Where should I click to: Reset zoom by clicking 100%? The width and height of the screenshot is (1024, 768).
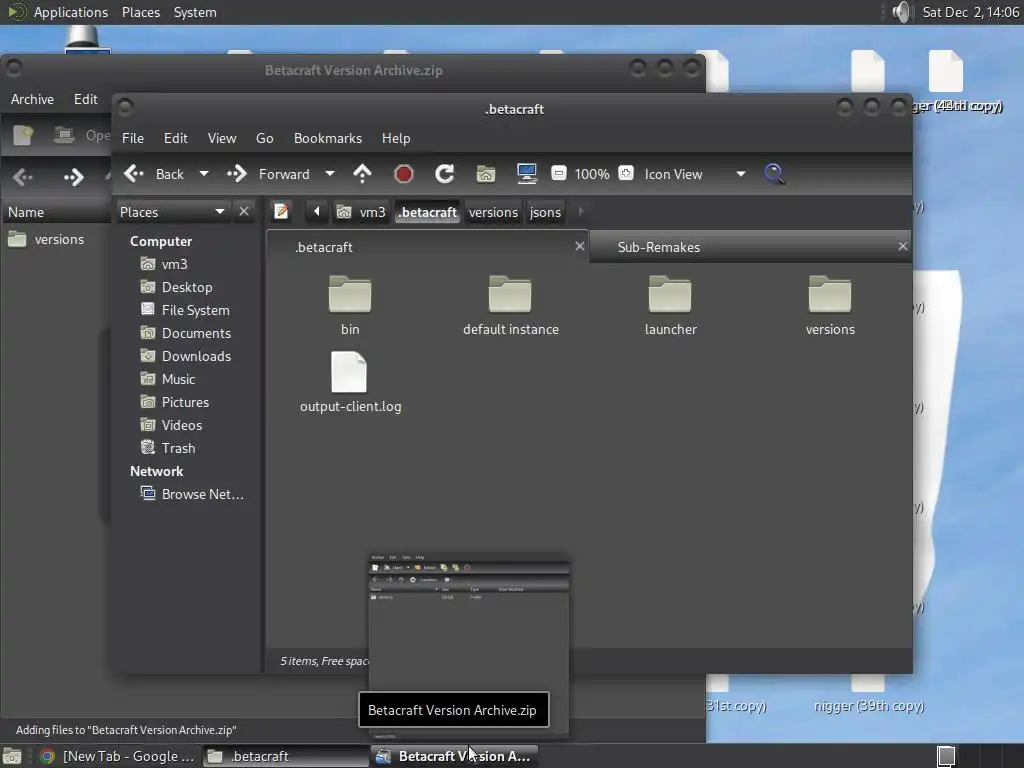[x=592, y=174]
